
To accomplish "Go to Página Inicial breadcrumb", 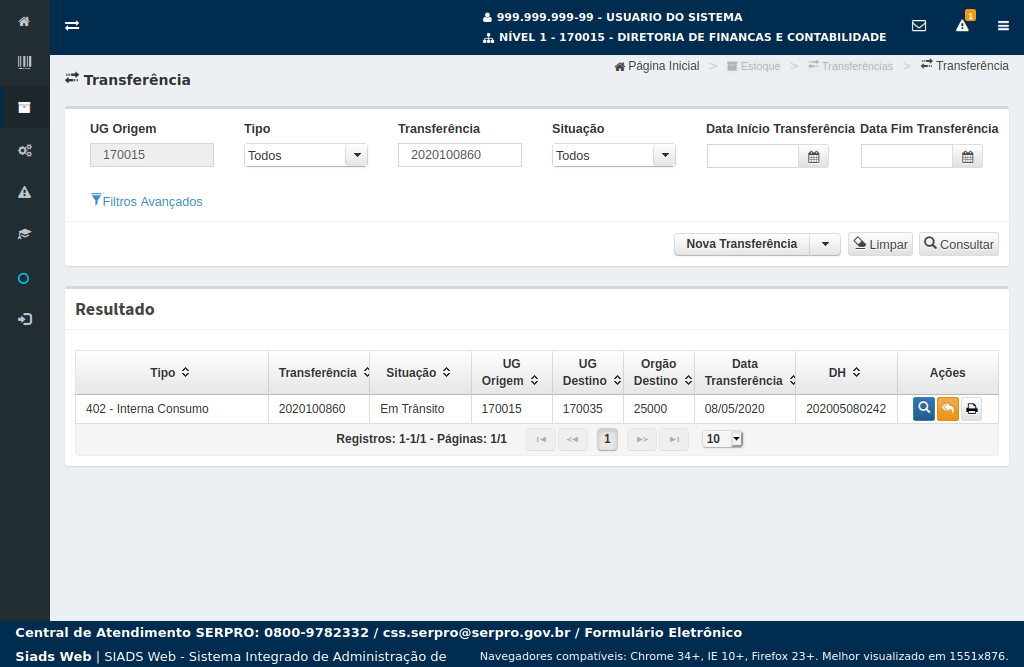I will [657, 66].
